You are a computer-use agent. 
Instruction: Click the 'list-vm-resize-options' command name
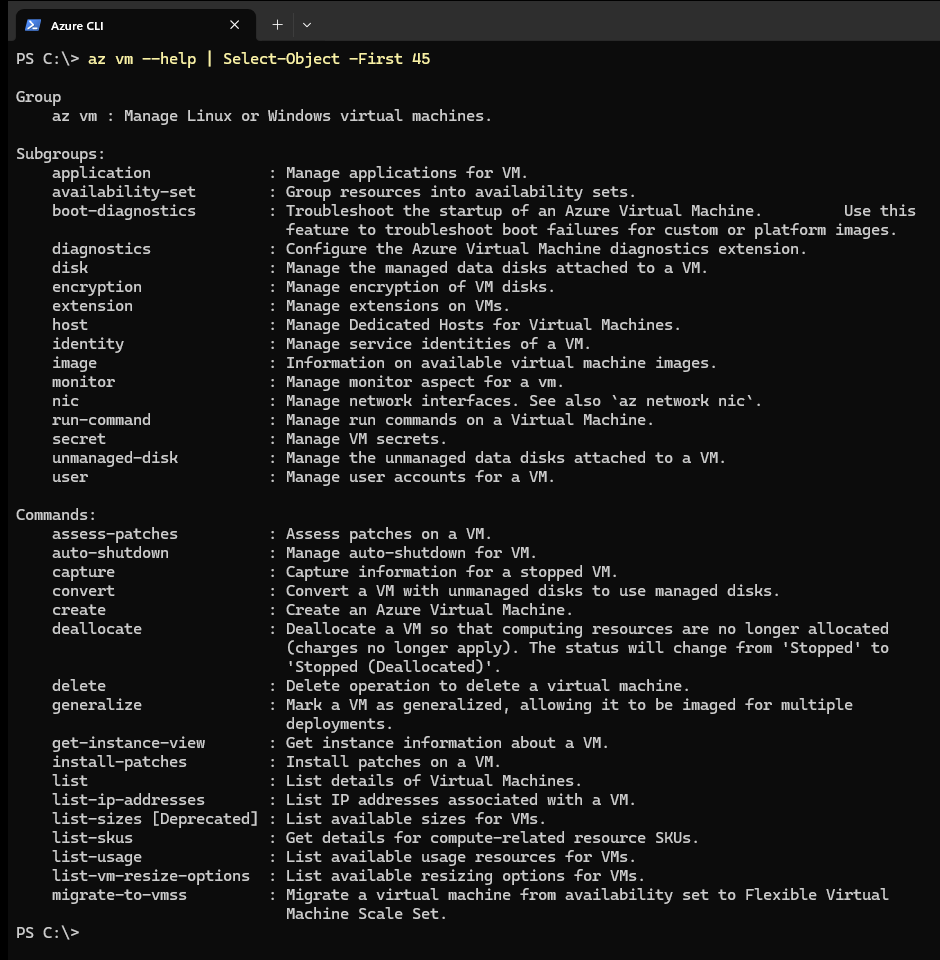coord(151,876)
